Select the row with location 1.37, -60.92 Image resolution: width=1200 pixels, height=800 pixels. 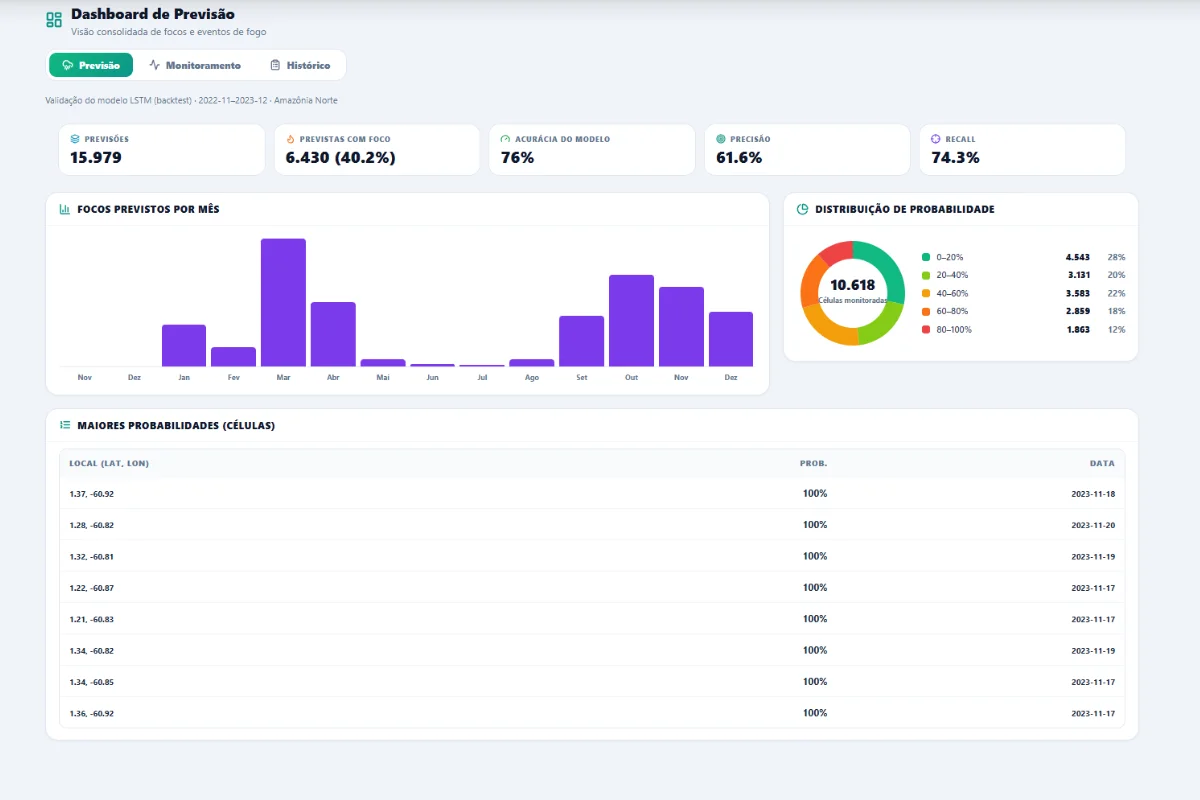coord(592,493)
